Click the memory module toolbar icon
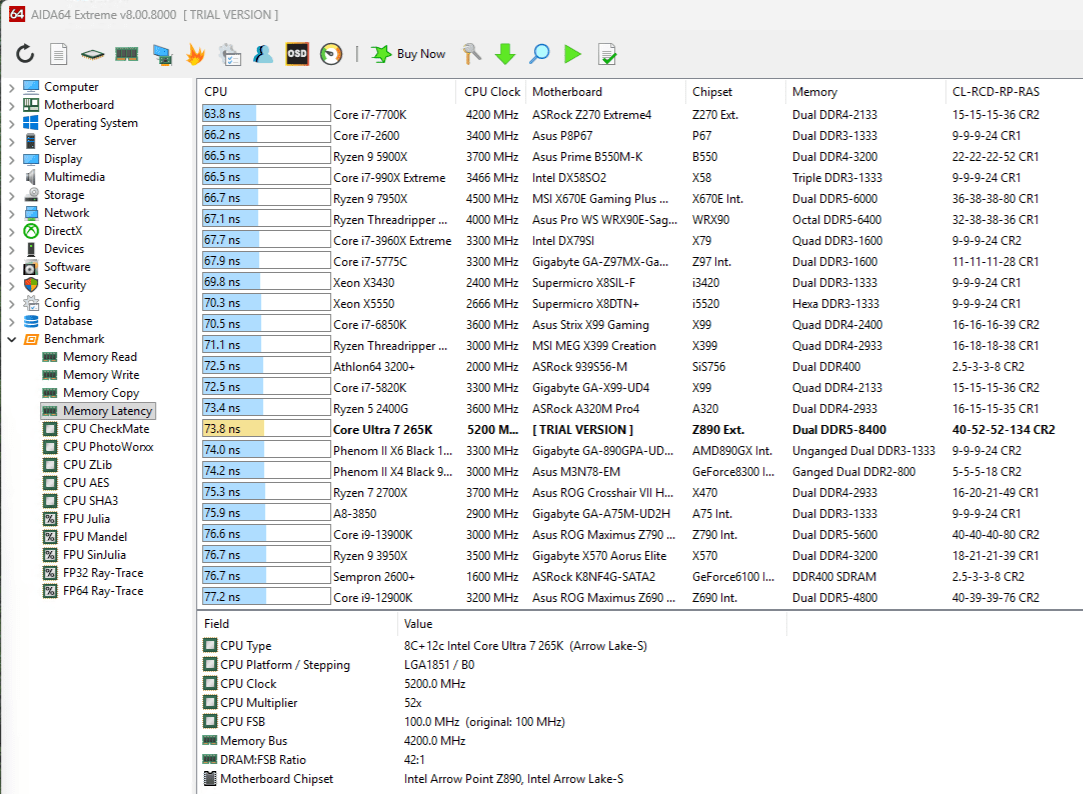This screenshot has width=1083, height=794. pyautogui.click(x=126, y=54)
